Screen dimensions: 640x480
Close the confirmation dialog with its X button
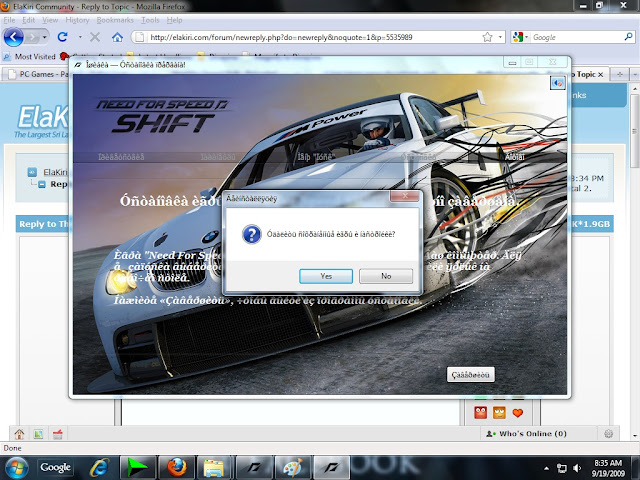coord(404,196)
